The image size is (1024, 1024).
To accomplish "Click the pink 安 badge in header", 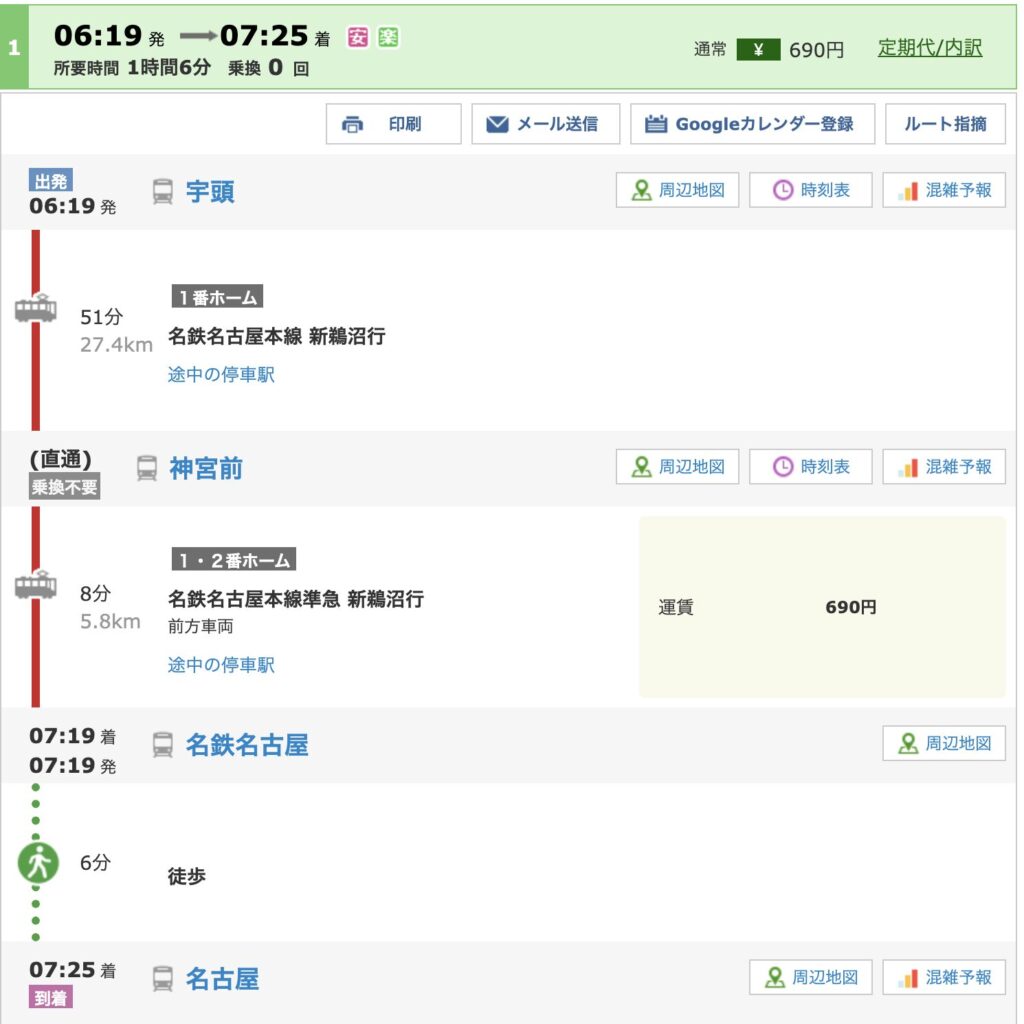I will point(357,38).
